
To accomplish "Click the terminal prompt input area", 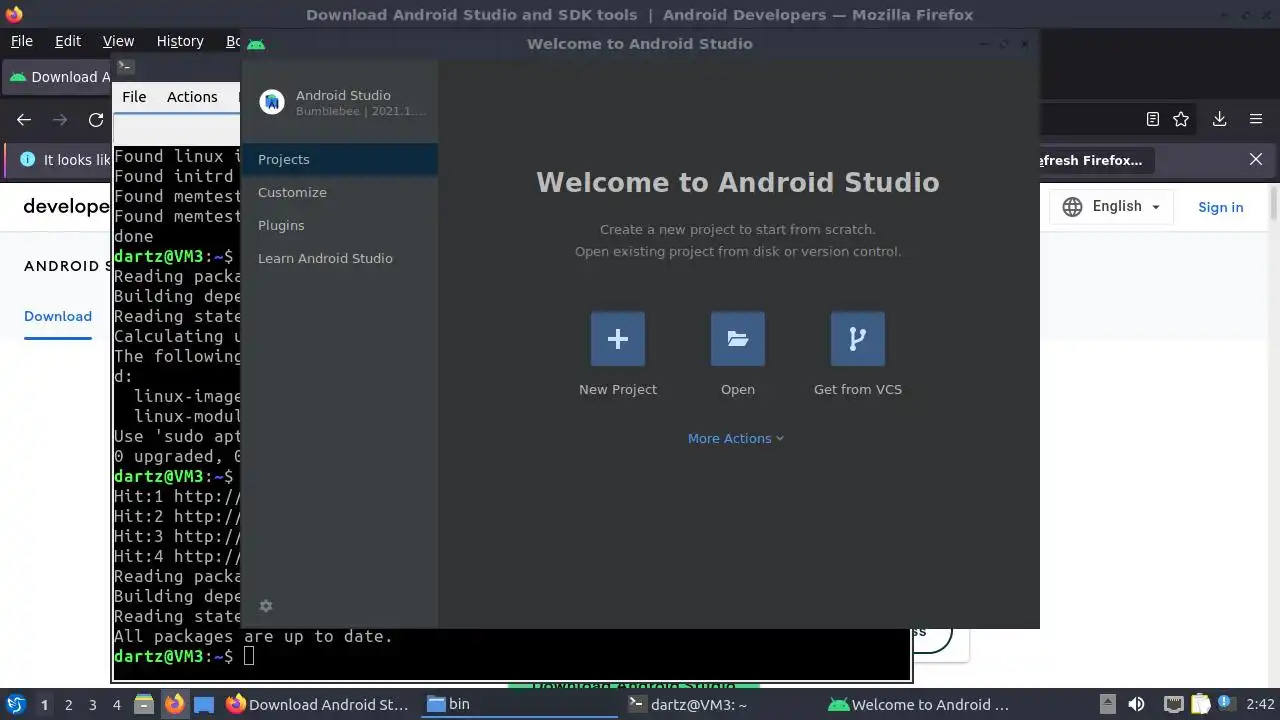I will tap(249, 656).
